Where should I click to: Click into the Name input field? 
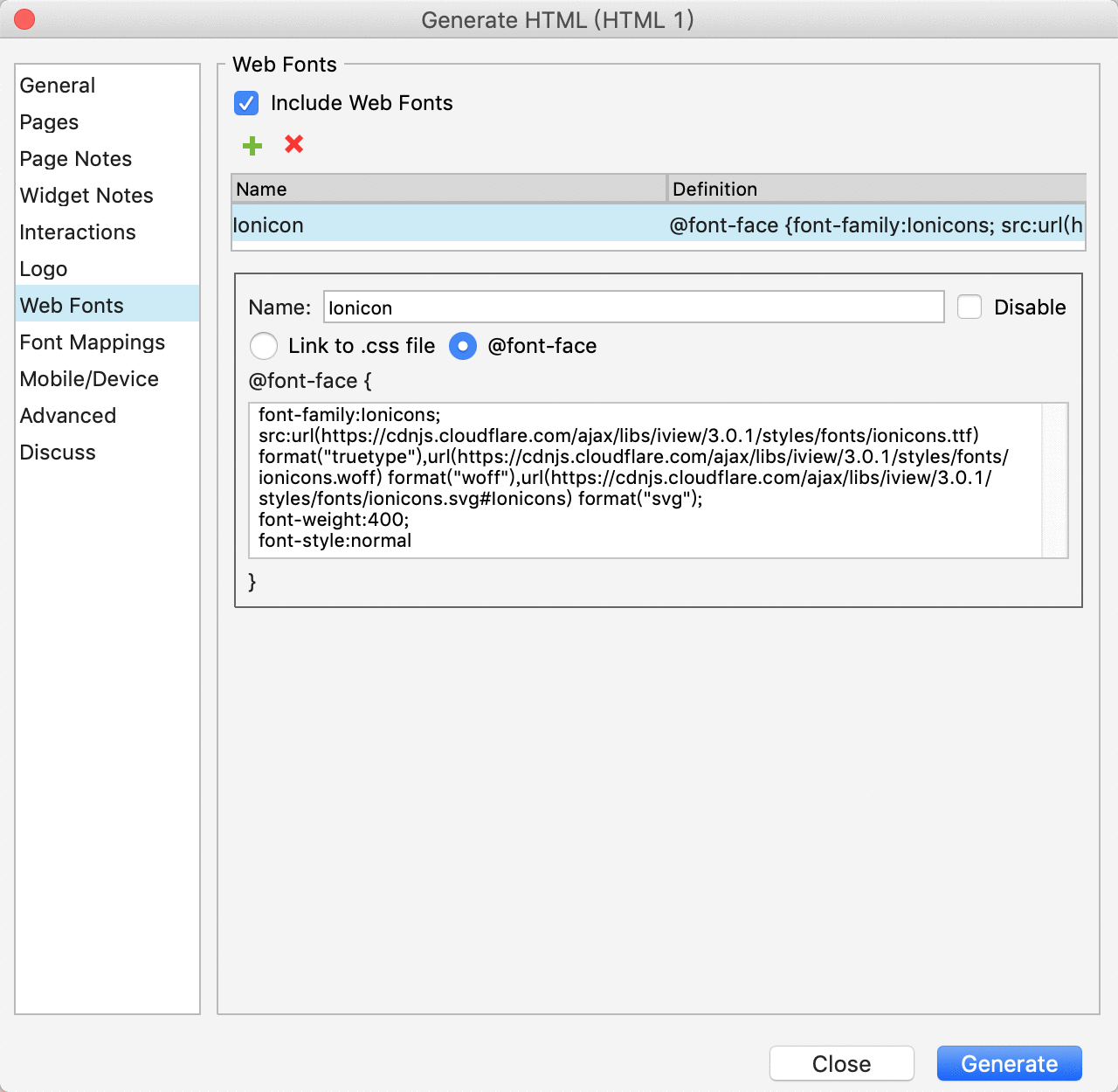[x=634, y=307]
